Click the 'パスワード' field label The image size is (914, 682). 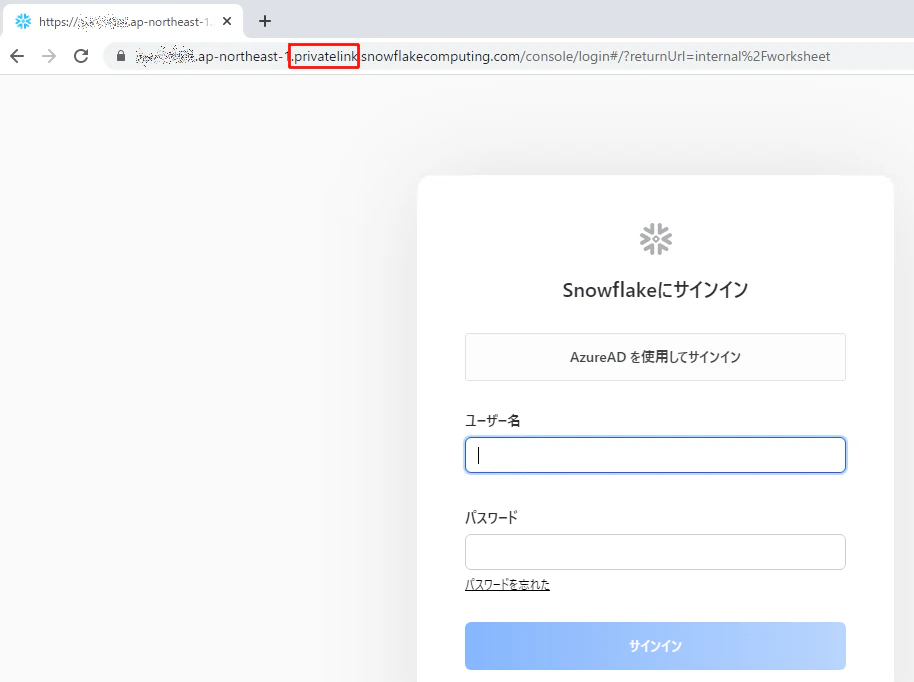coord(491,518)
